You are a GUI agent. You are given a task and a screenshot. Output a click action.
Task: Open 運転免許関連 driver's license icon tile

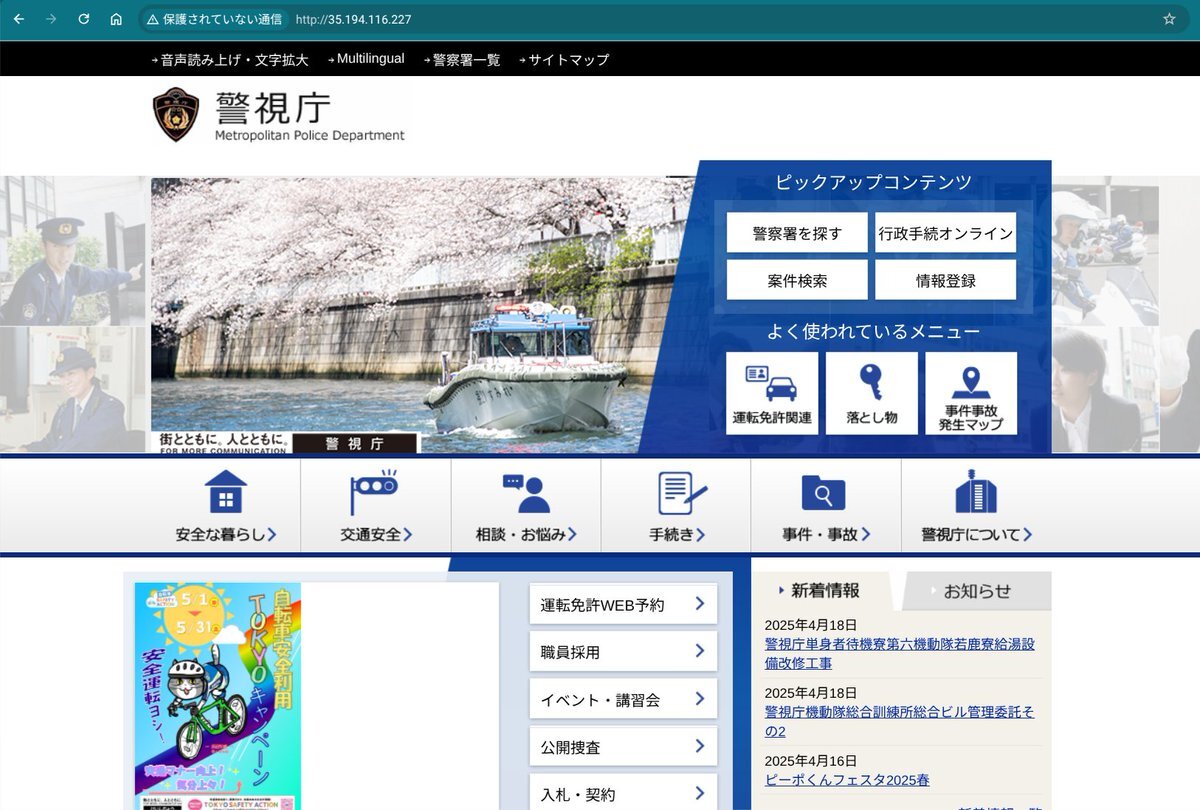(772, 393)
